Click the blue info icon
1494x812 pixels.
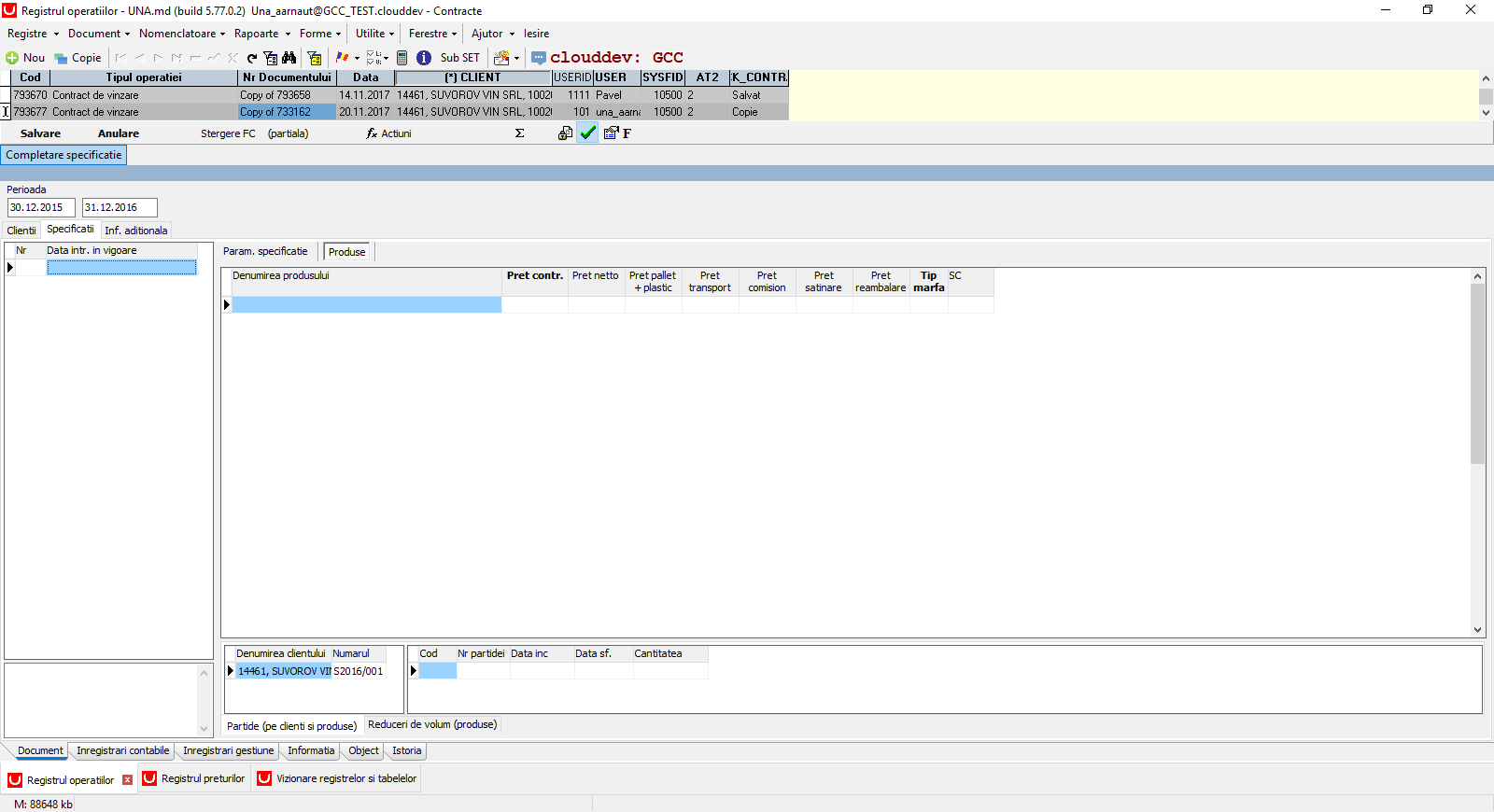coord(424,58)
